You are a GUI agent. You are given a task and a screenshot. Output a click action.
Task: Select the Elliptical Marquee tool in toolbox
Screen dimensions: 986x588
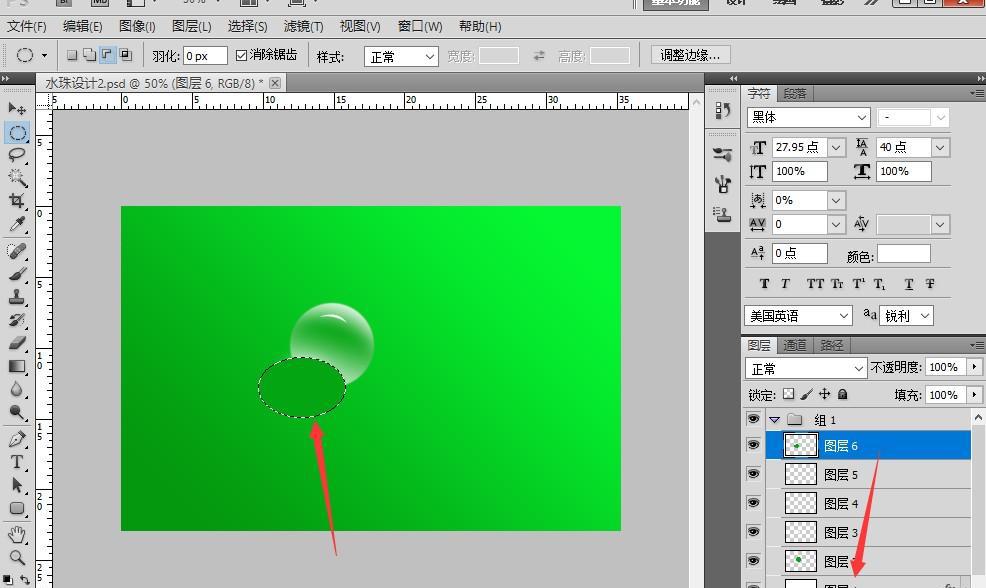(17, 133)
